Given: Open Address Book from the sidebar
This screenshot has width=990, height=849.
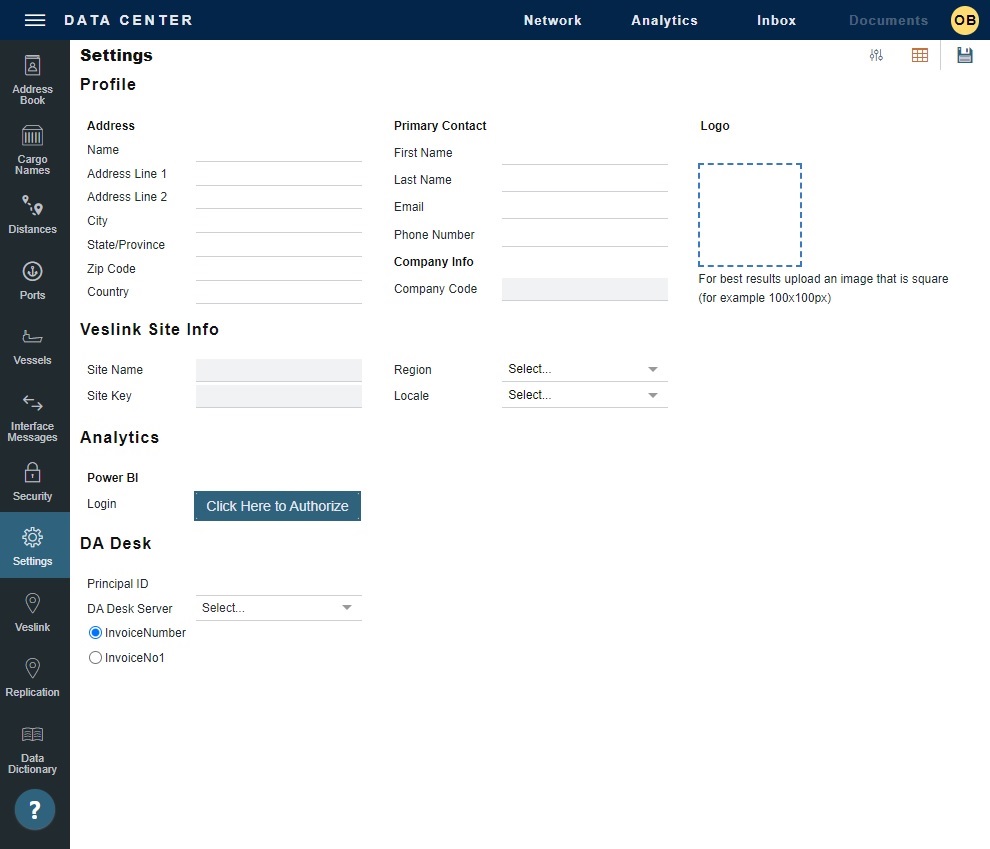Looking at the screenshot, I should pos(33,80).
